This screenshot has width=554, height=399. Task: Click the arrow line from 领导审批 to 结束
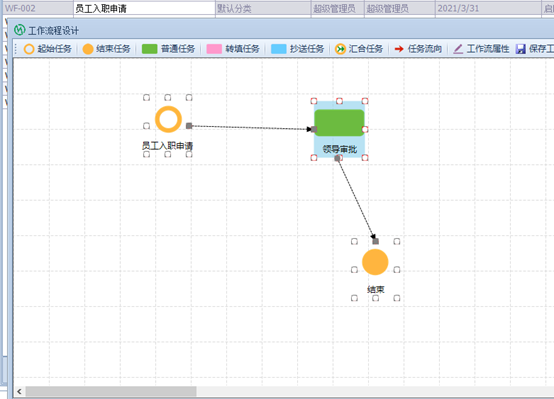click(x=356, y=199)
